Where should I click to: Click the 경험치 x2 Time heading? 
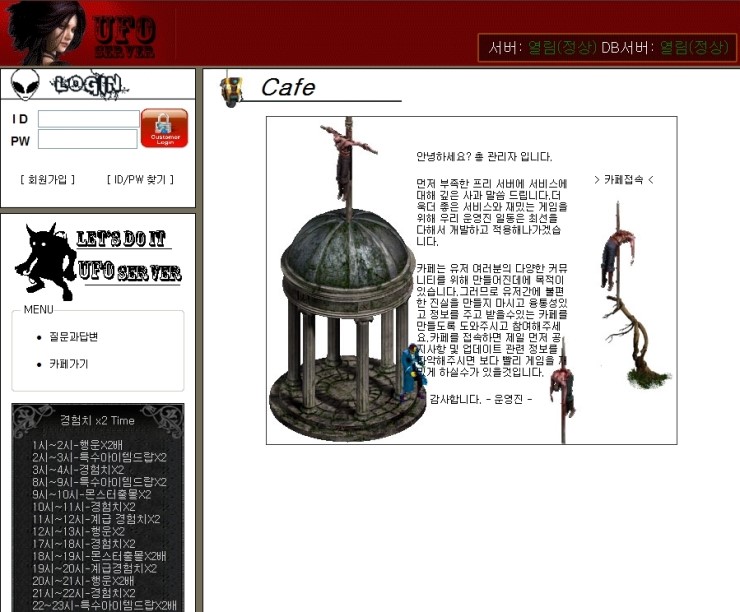click(x=97, y=420)
